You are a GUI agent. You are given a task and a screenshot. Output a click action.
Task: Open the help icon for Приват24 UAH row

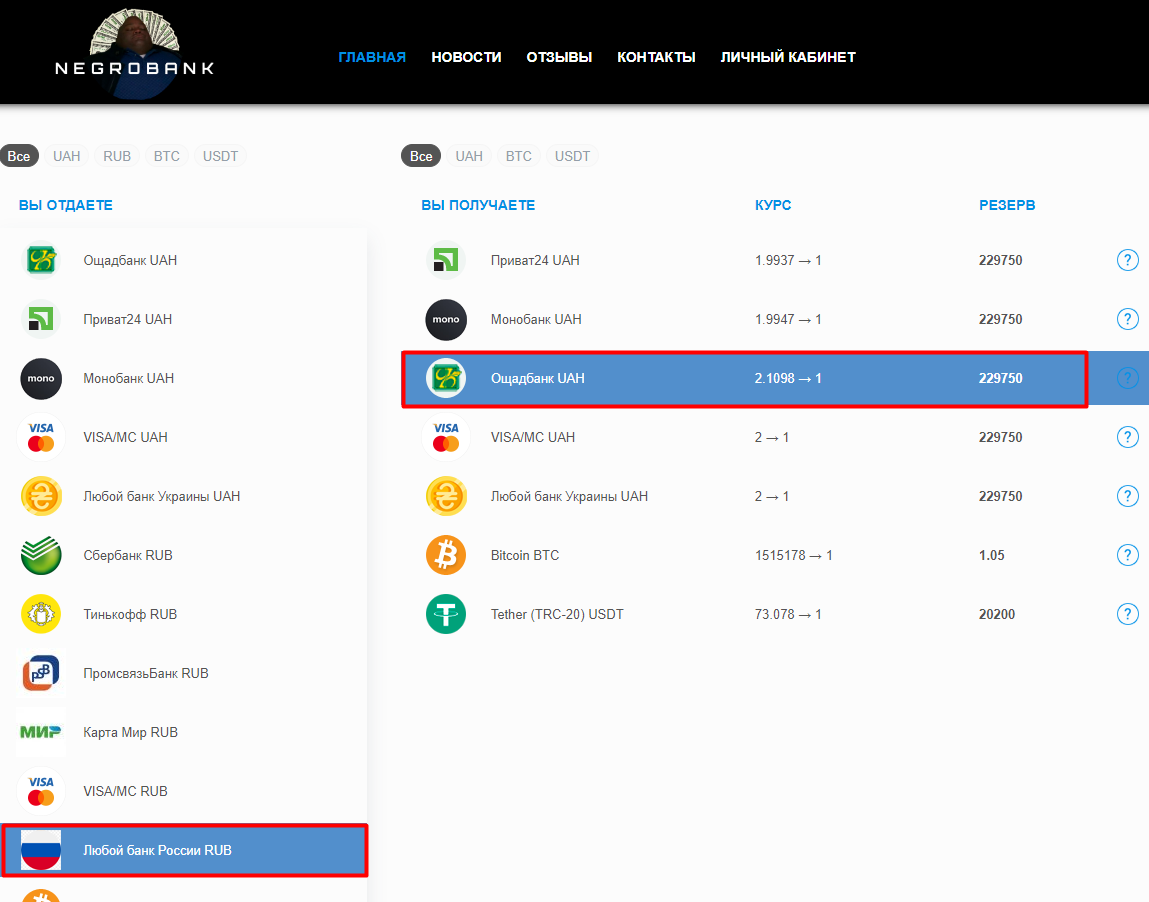point(1128,260)
